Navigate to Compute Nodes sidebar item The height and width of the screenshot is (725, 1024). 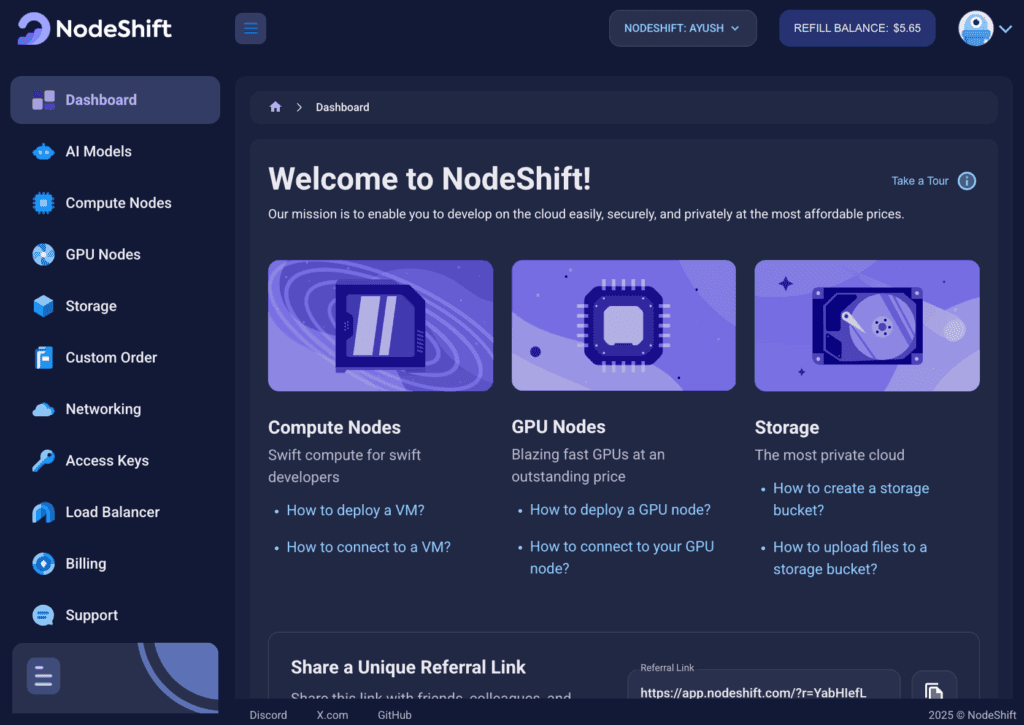(x=115, y=203)
